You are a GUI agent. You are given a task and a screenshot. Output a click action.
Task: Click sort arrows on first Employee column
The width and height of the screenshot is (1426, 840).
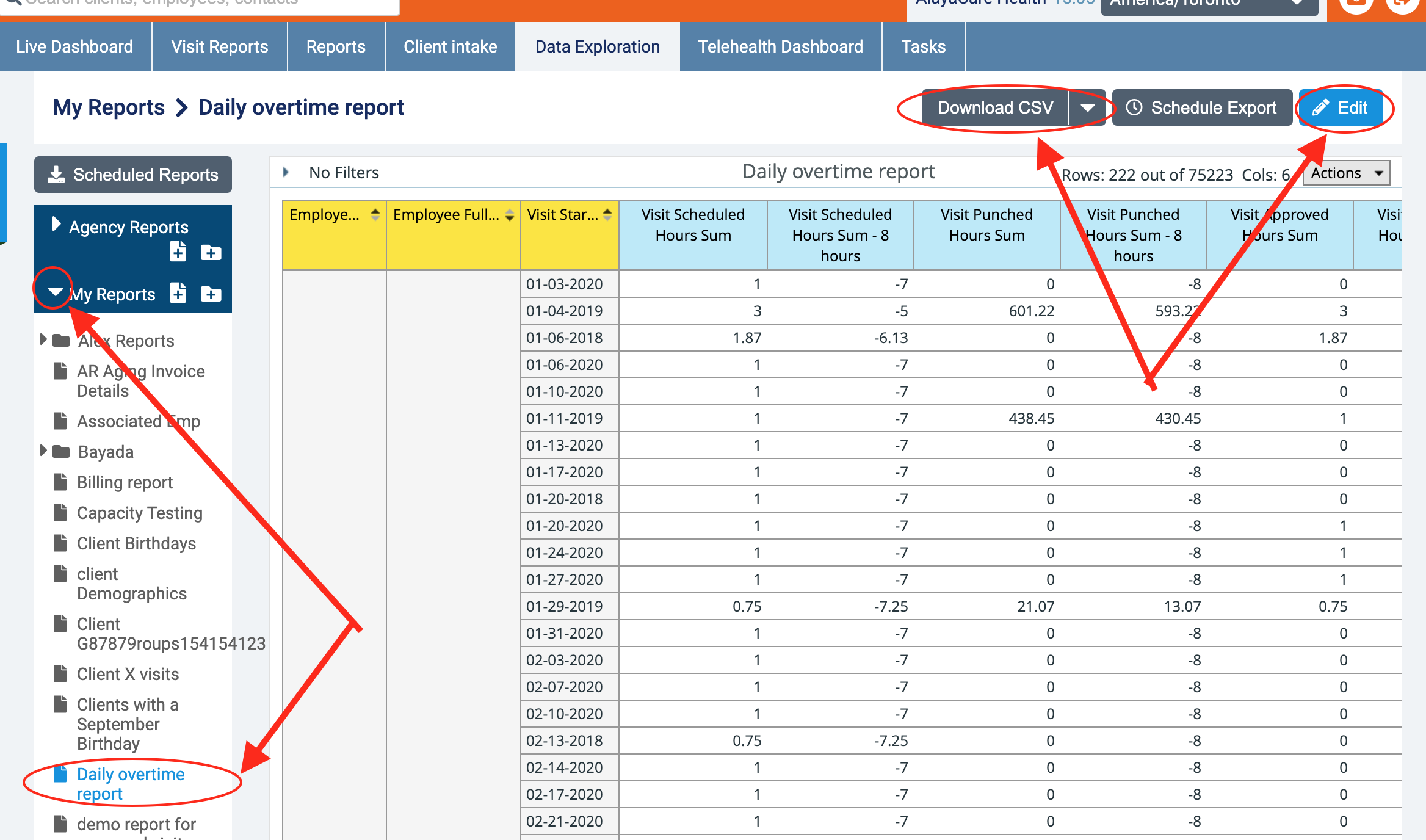[375, 215]
